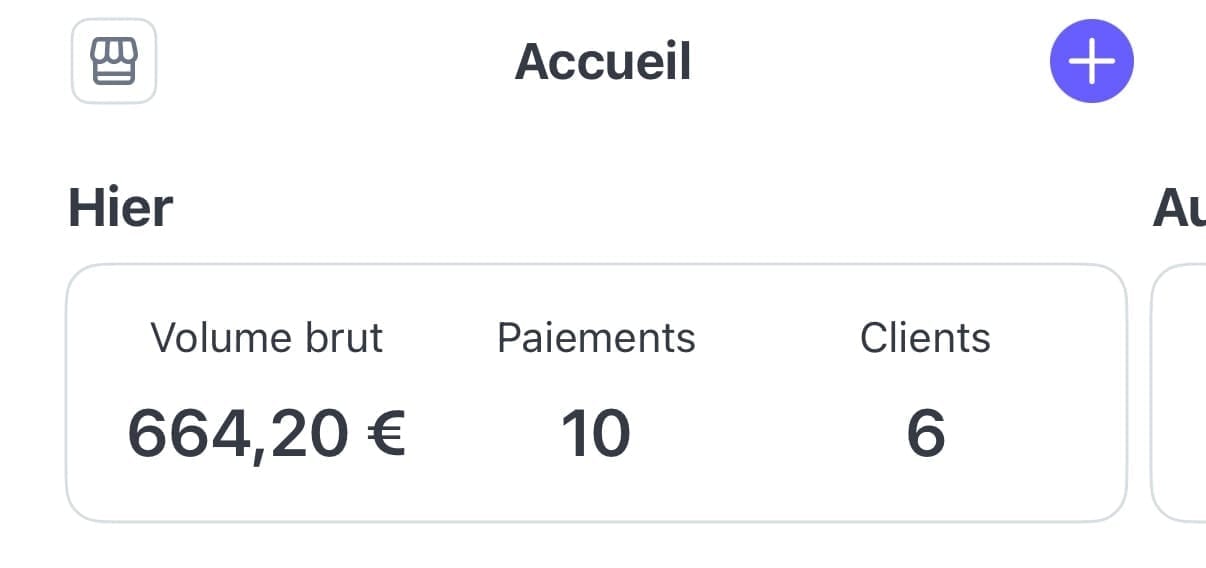The height and width of the screenshot is (568, 1206).
Task: Show the partially visible Au section heading
Action: pos(1179,209)
